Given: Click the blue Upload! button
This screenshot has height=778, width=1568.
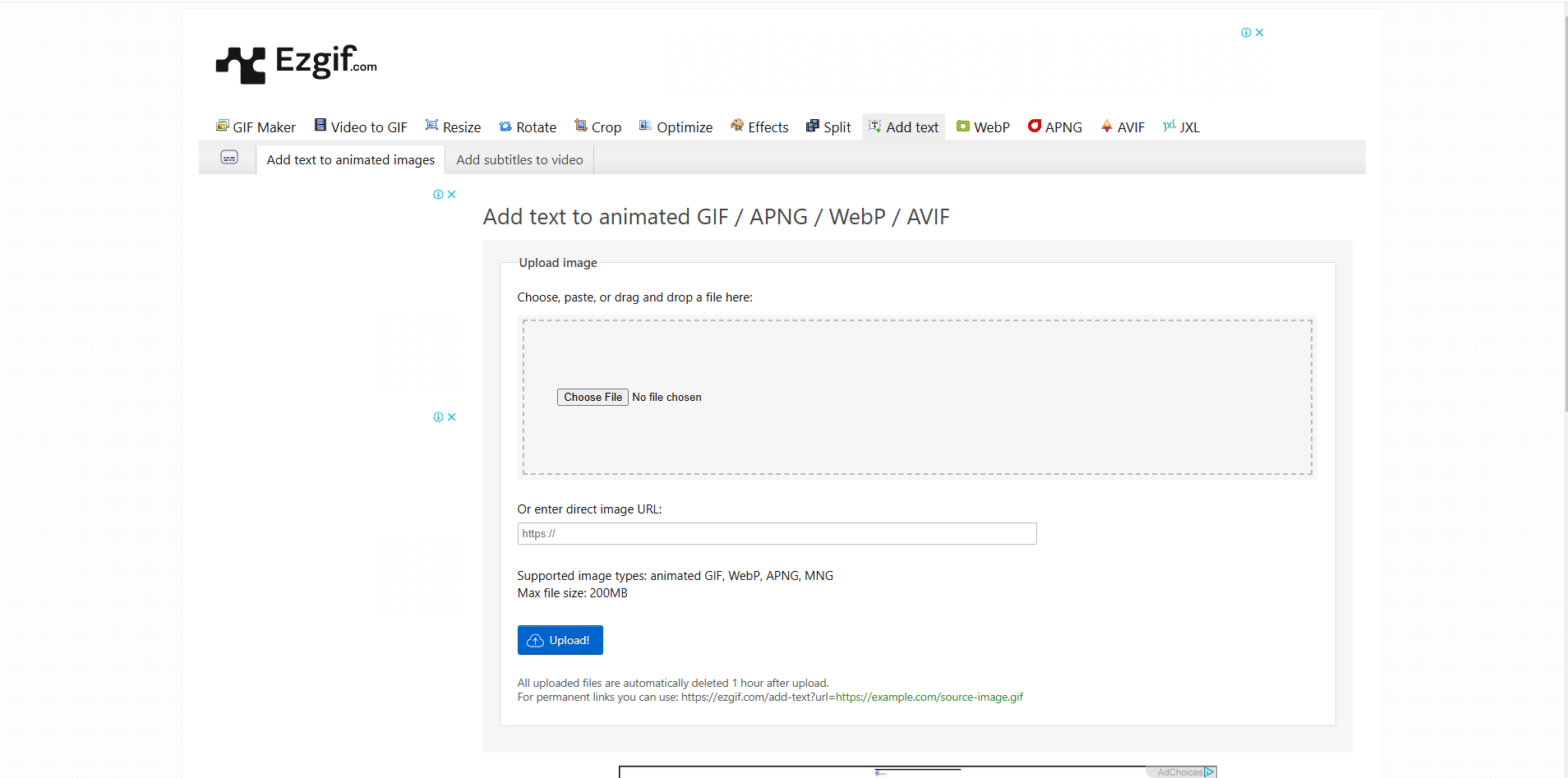Looking at the screenshot, I should pos(560,640).
